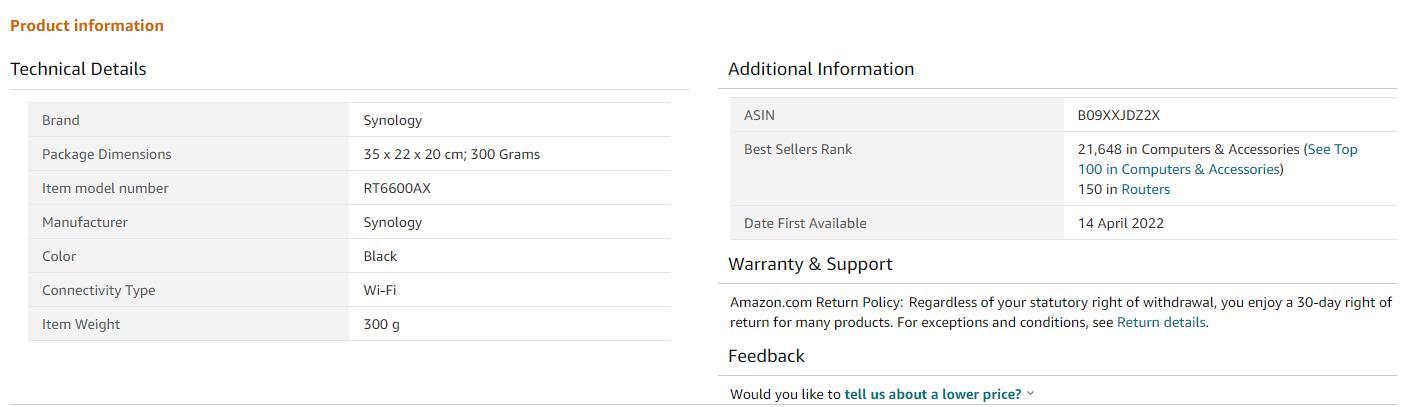Open the Return details link

point(1160,322)
